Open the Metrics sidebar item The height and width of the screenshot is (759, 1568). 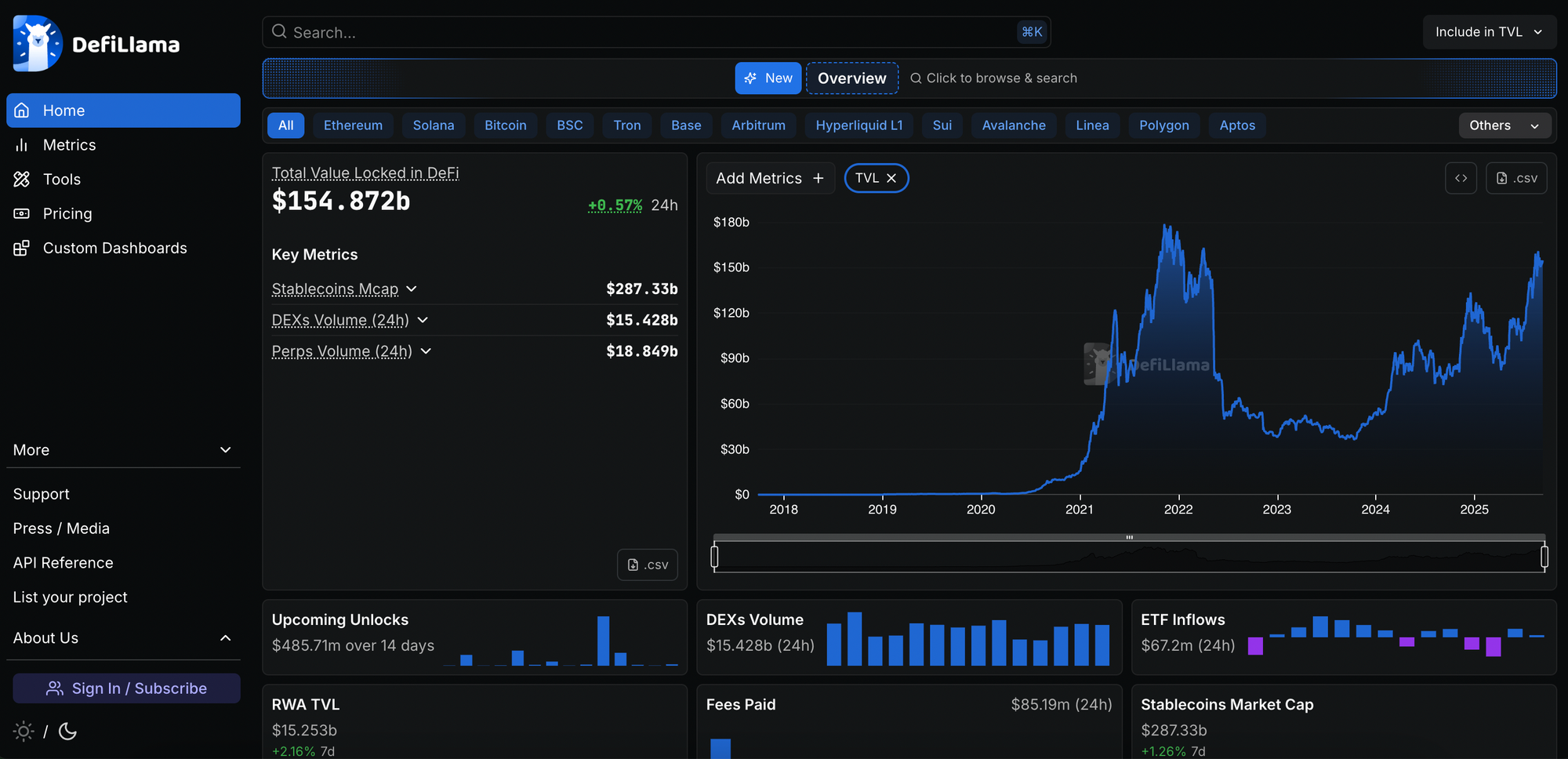point(123,145)
